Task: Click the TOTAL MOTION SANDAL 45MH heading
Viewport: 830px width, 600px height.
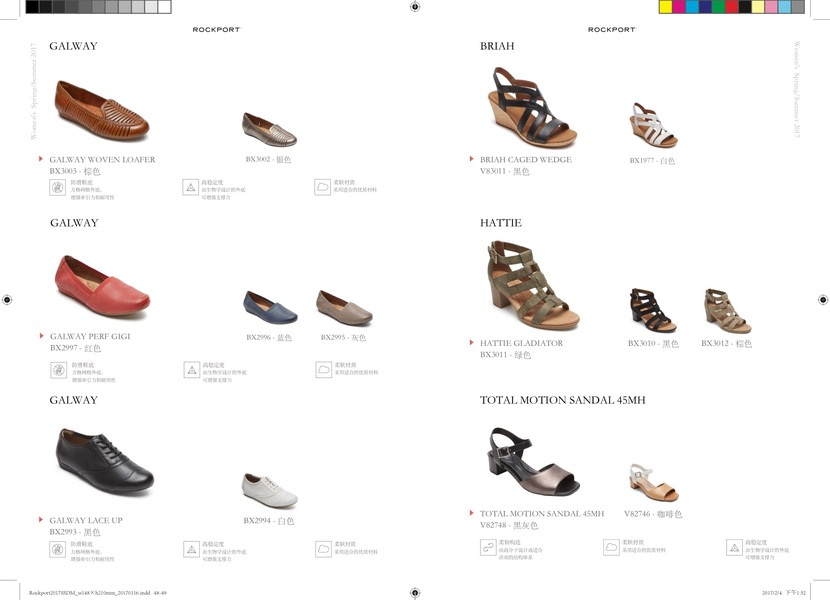Action: tap(563, 400)
